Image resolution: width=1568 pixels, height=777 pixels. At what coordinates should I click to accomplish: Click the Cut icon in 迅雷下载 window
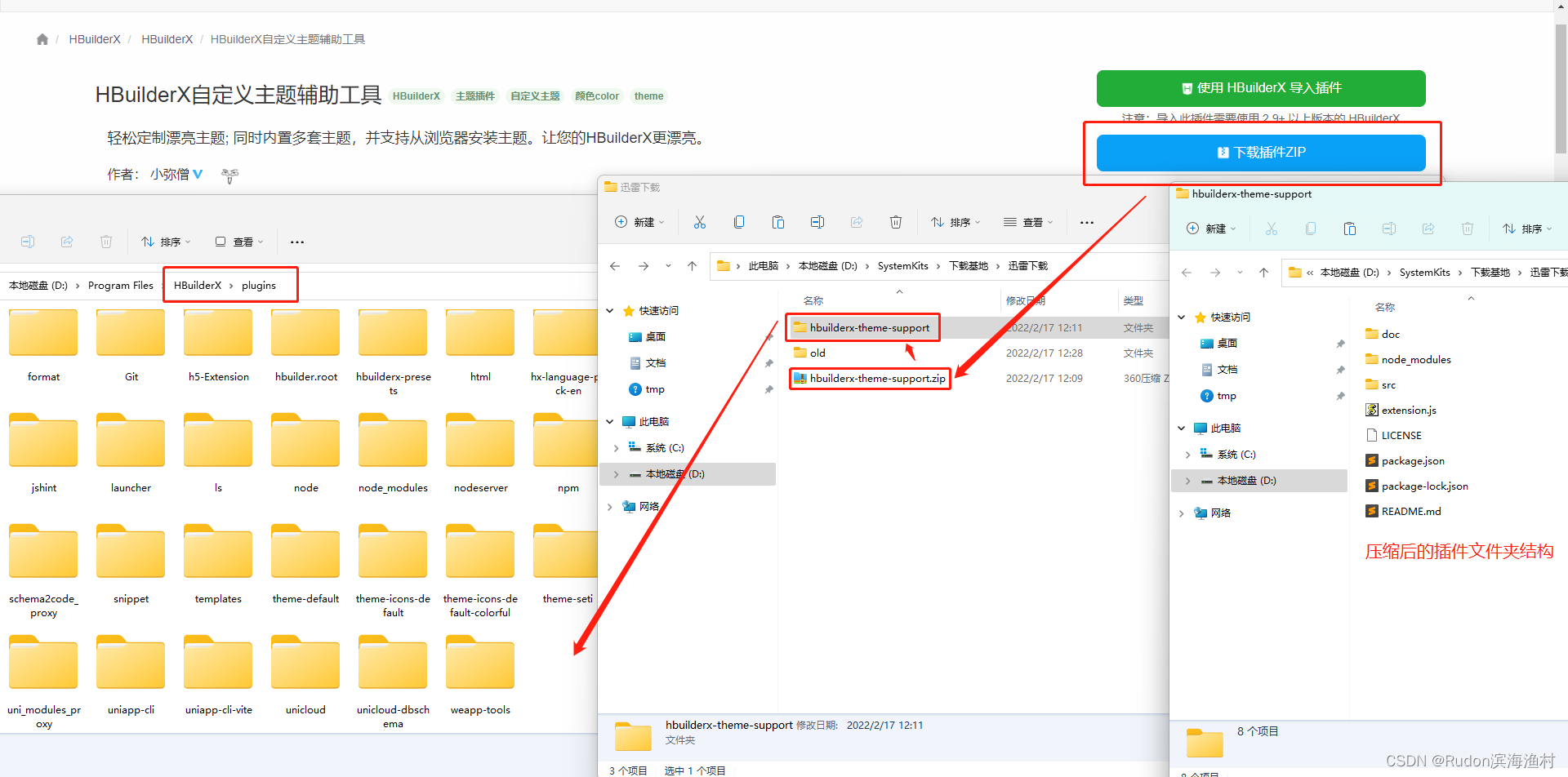(x=700, y=222)
